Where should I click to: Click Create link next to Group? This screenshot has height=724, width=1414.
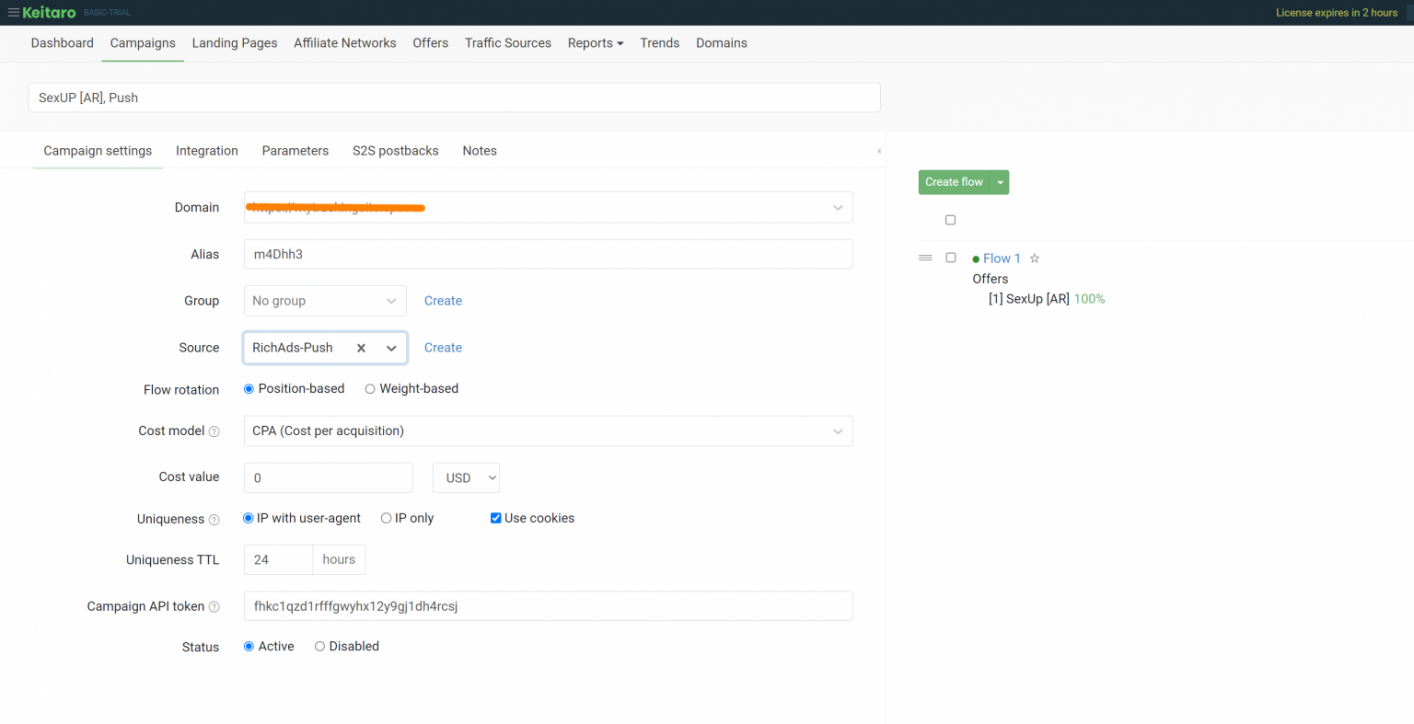coord(443,301)
